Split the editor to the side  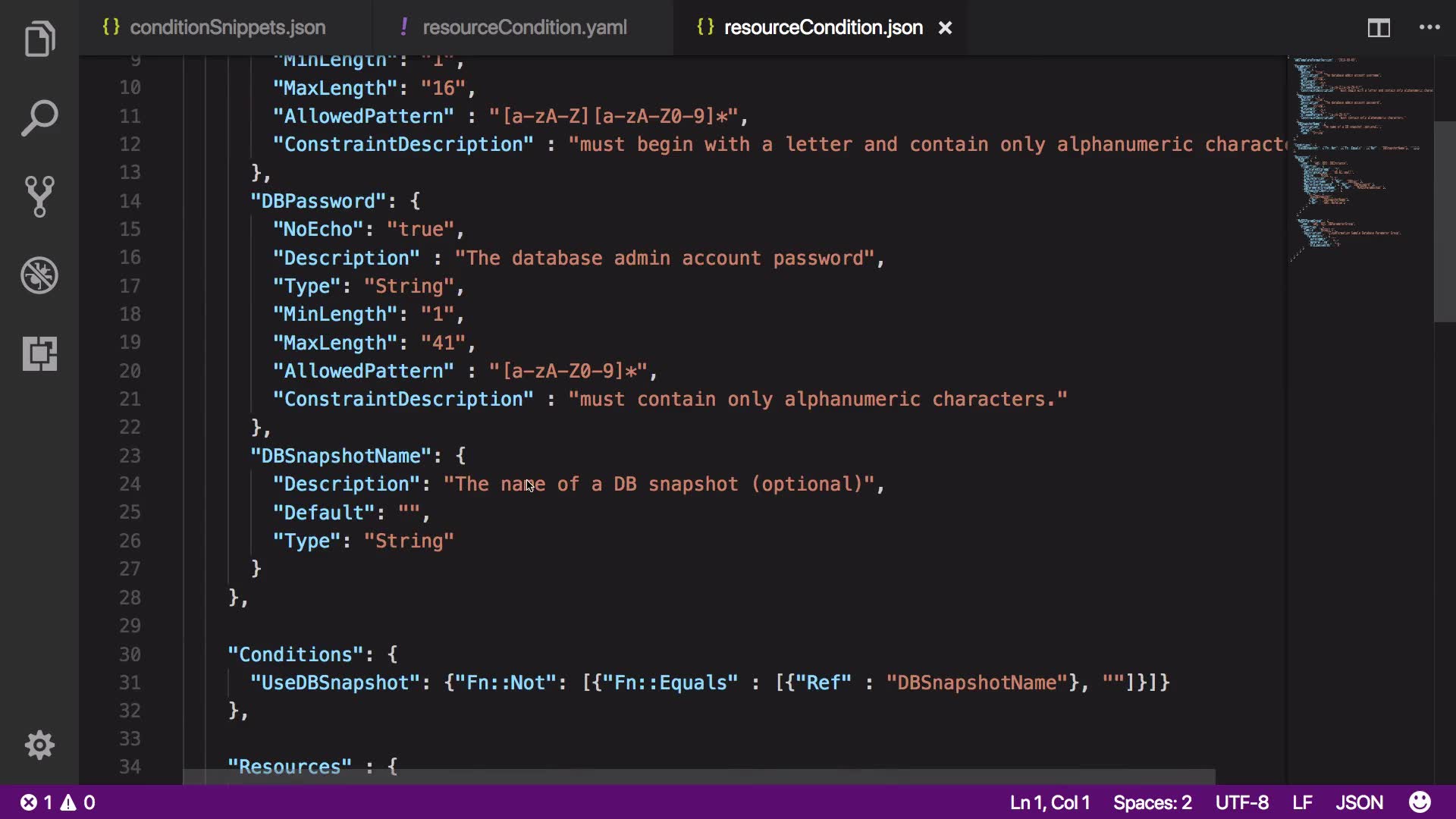pyautogui.click(x=1379, y=28)
